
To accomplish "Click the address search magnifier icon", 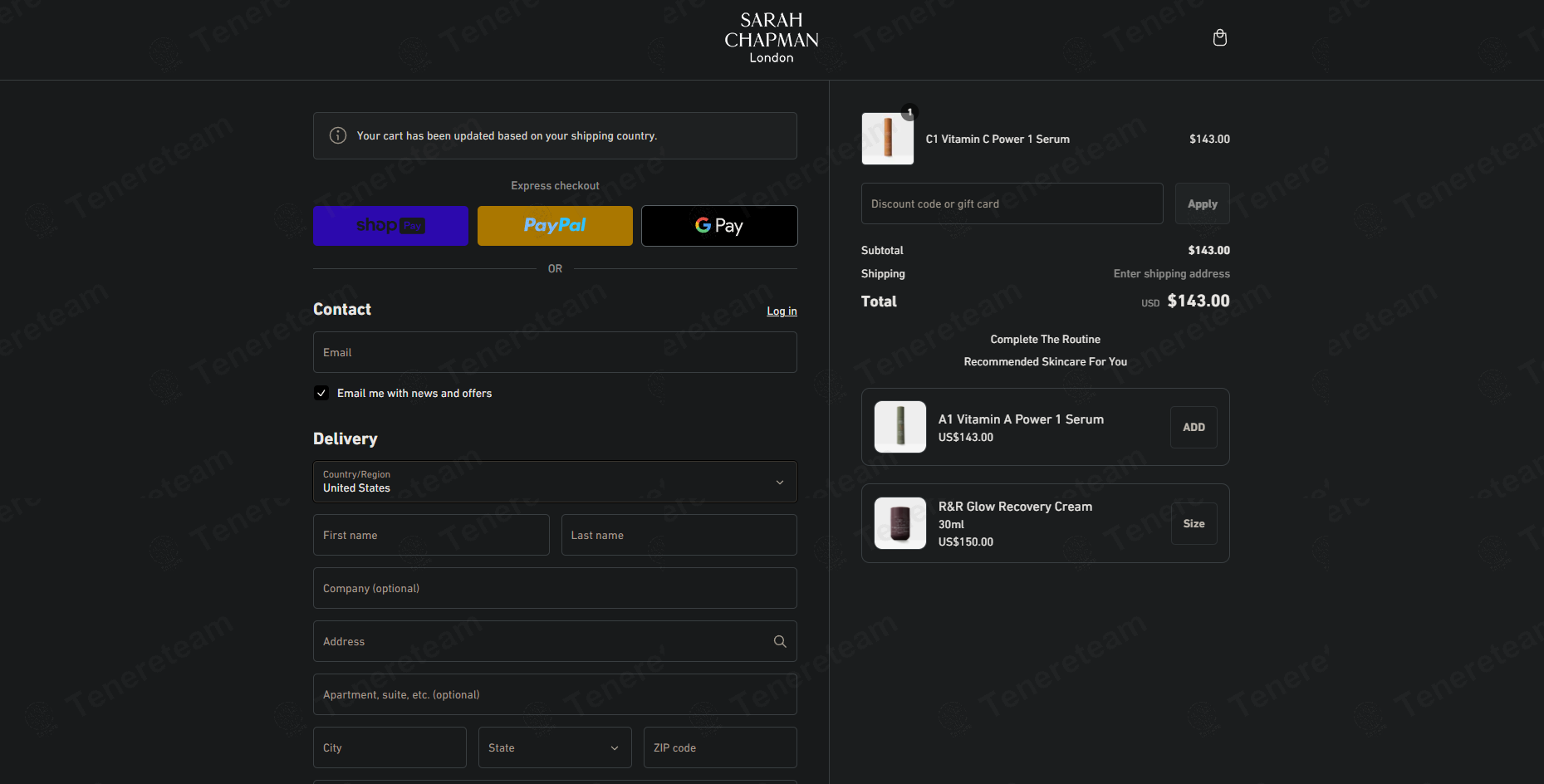I will pos(780,641).
